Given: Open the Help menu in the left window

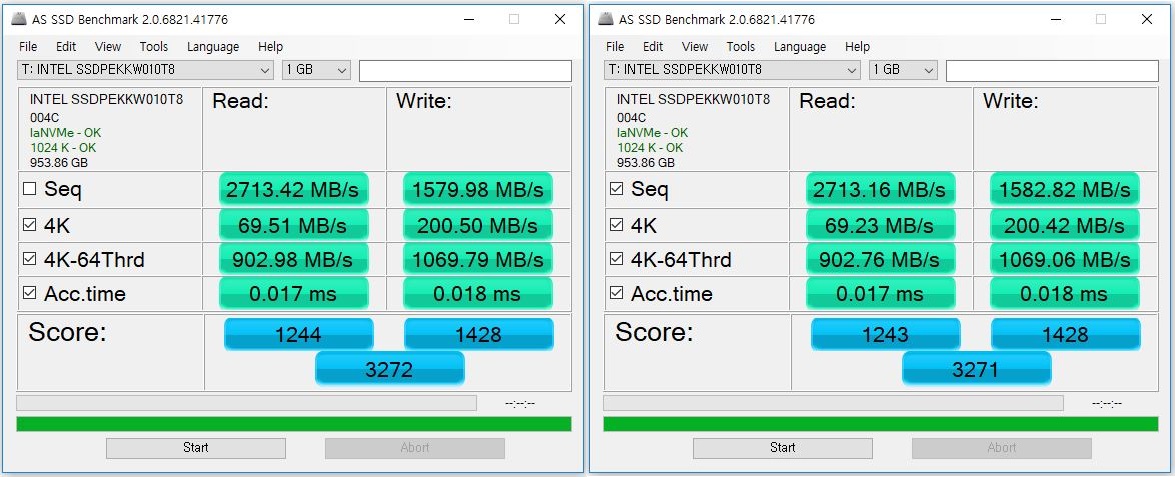Looking at the screenshot, I should (x=271, y=46).
